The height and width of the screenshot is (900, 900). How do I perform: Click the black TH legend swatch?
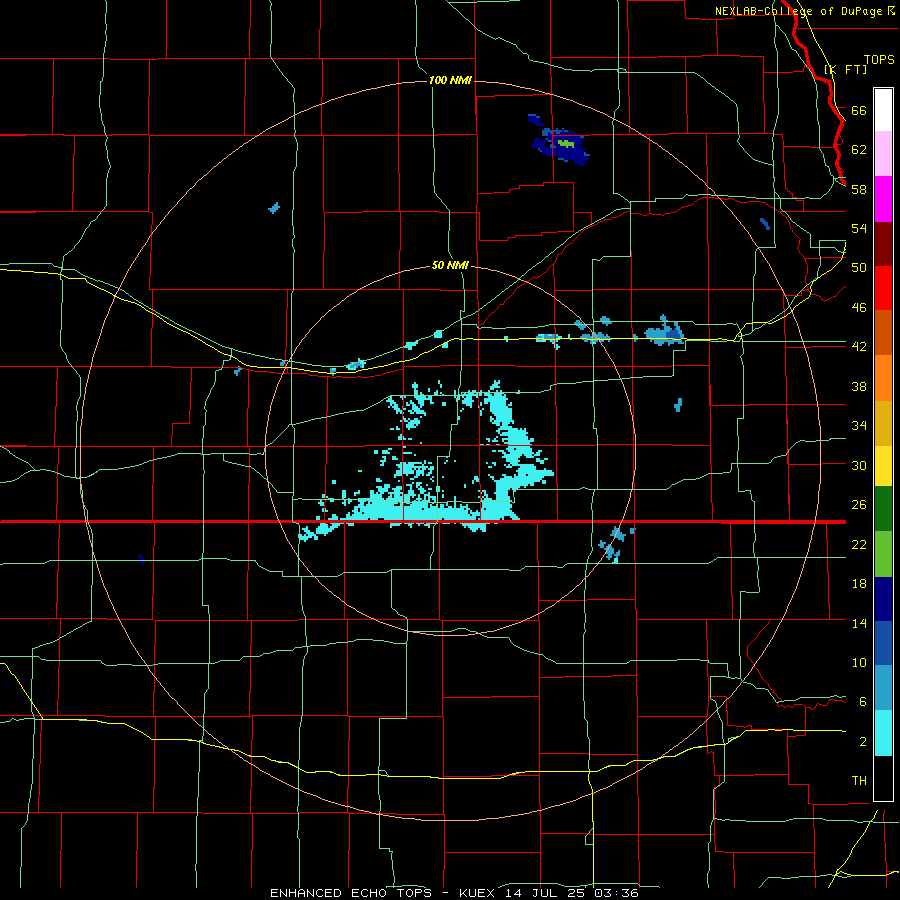point(883,778)
